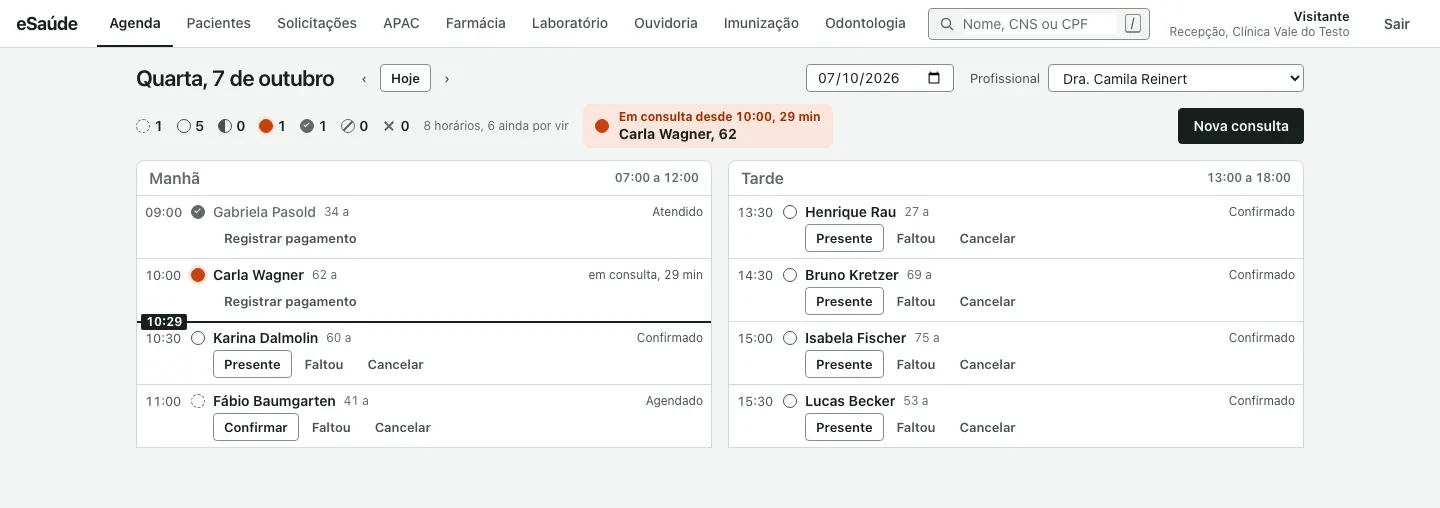Mark Lucas Becker as Presente
This screenshot has height=508, width=1440.
(844, 427)
